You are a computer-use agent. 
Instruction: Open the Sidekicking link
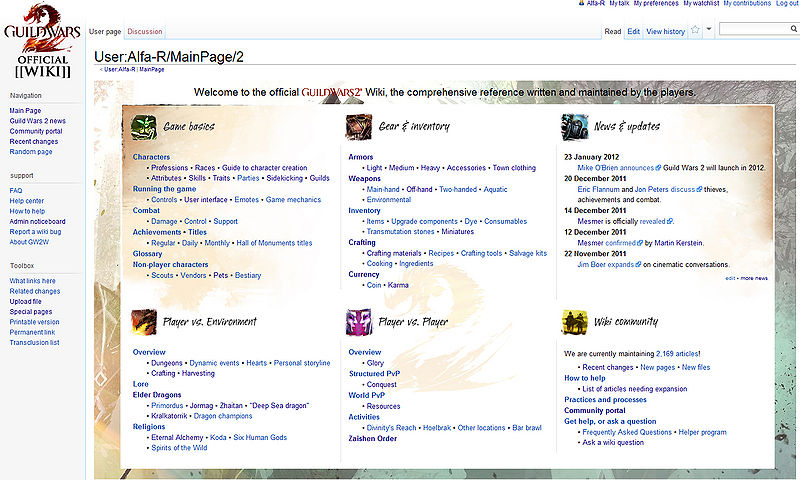pos(285,178)
